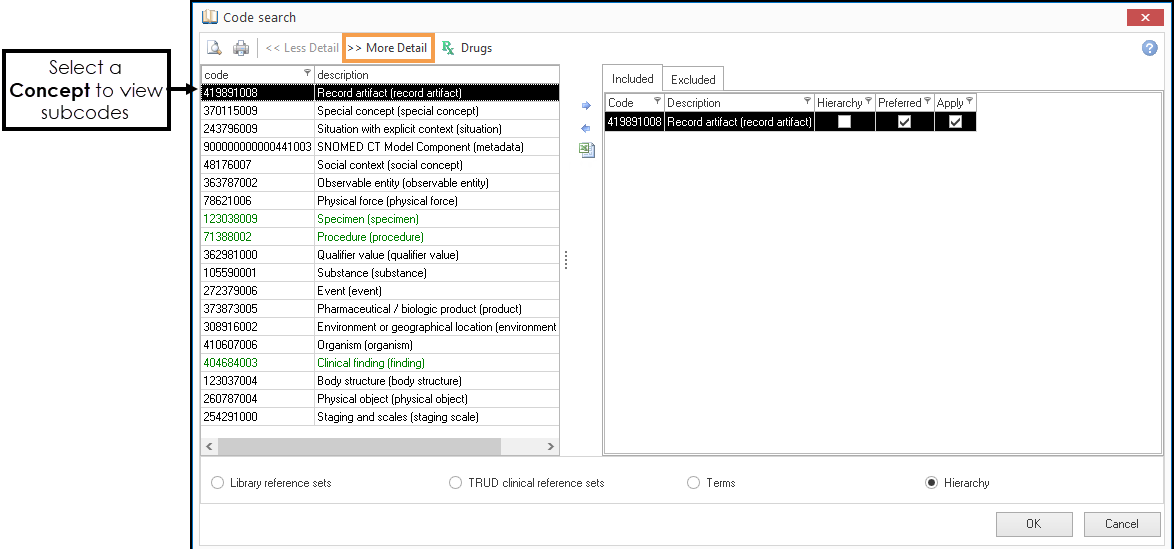Click the Excel export icon

[x=586, y=150]
